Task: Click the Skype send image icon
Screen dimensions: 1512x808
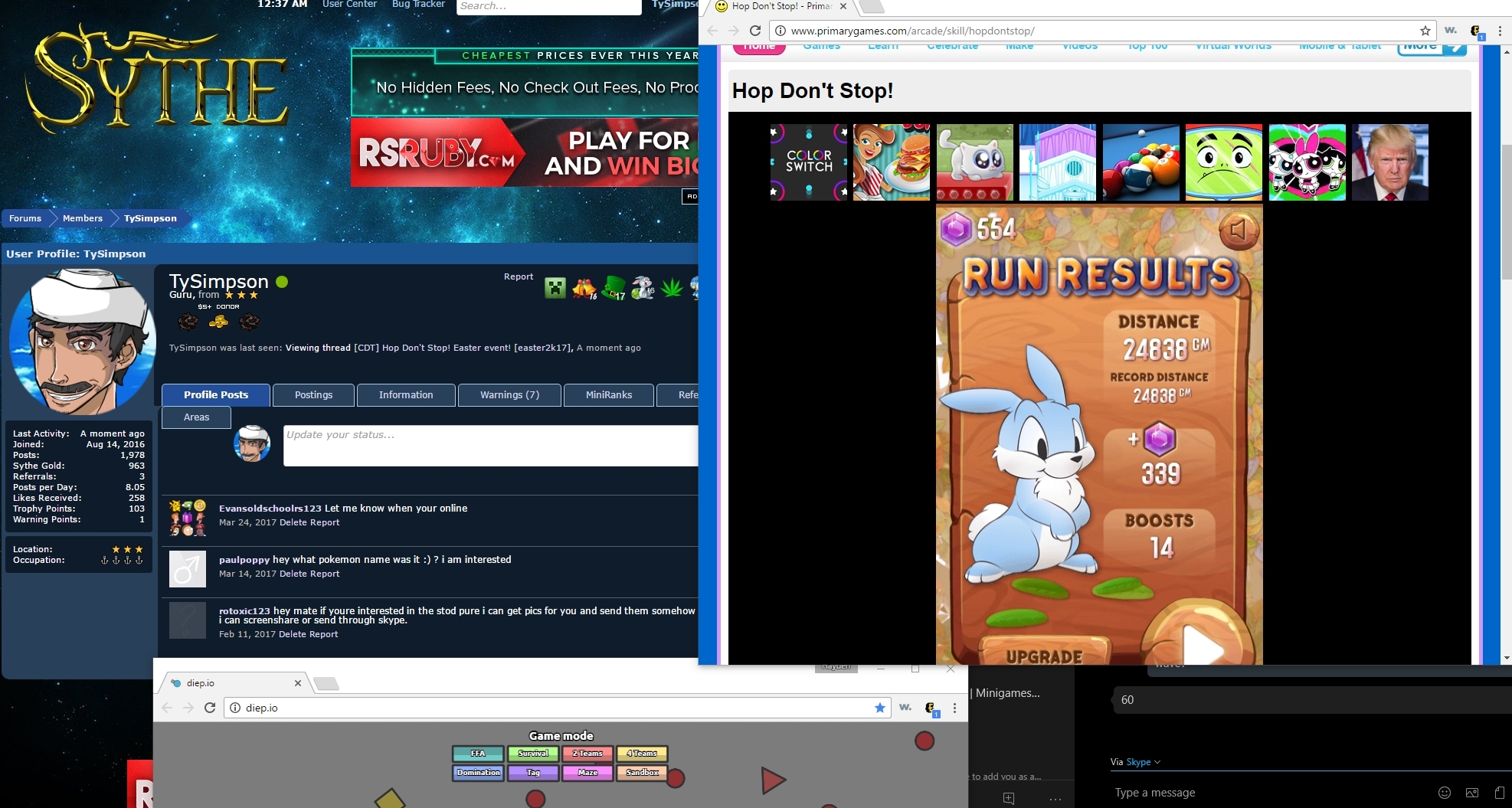Action: click(x=1472, y=793)
